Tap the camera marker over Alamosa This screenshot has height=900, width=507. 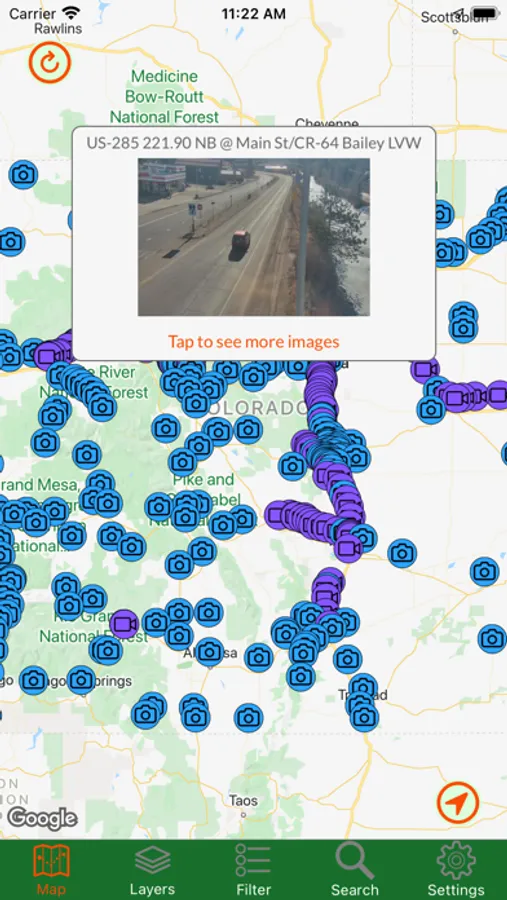coord(208,652)
